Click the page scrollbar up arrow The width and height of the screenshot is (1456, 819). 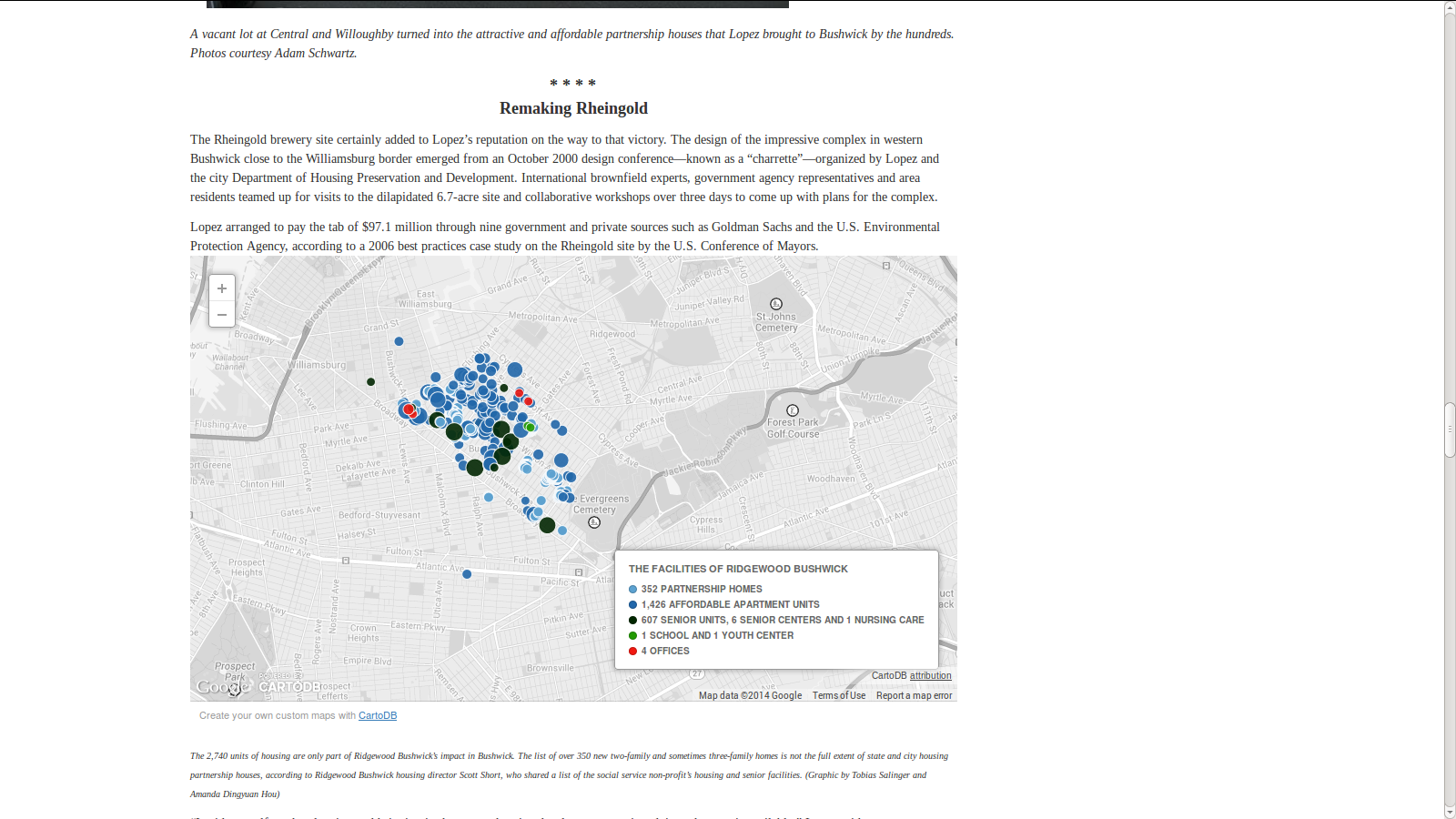tap(1450, 7)
